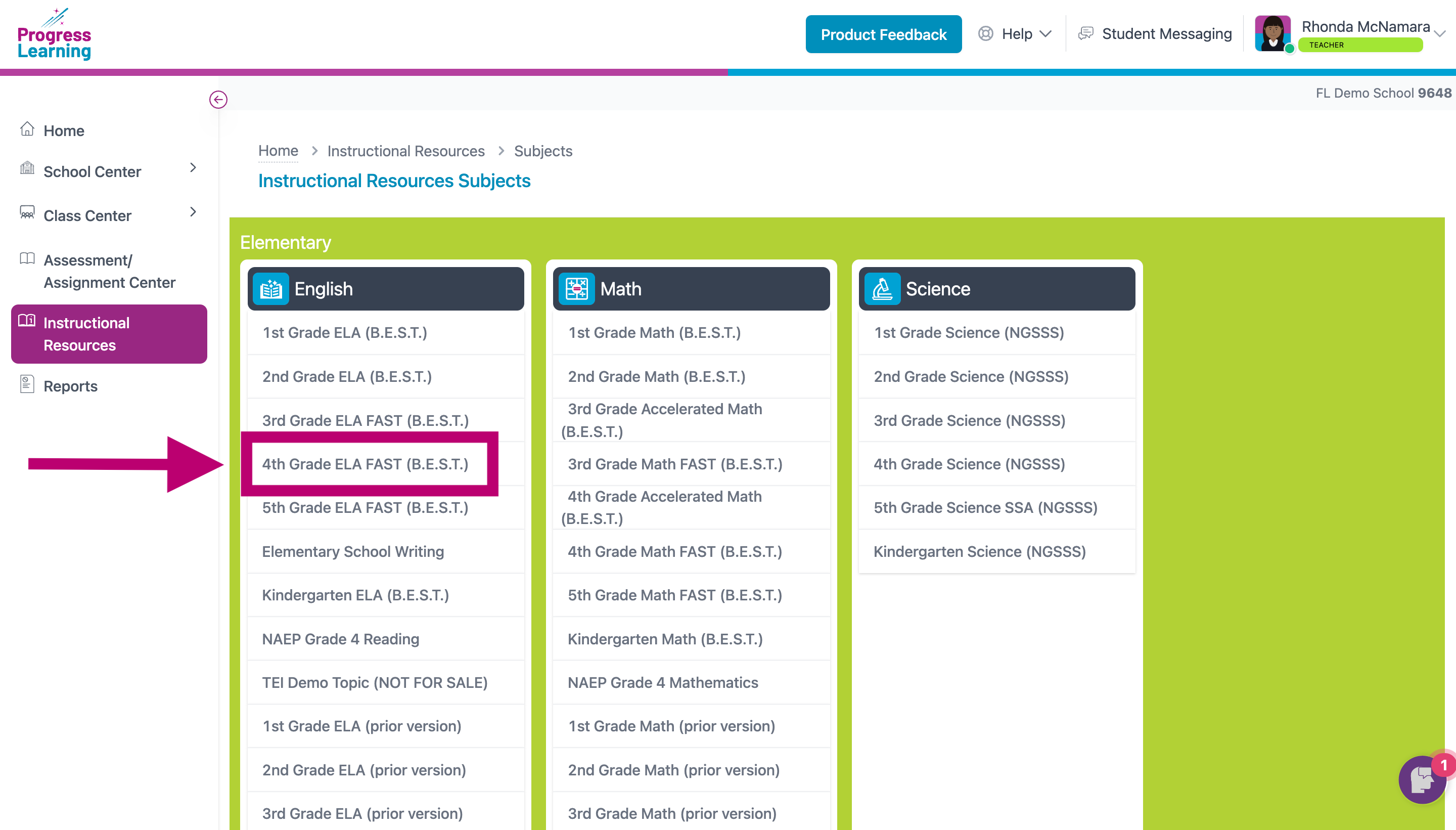The width and height of the screenshot is (1456, 830).
Task: Open 1st Grade Math (B.E.S.T.)
Action: pyautogui.click(x=691, y=333)
